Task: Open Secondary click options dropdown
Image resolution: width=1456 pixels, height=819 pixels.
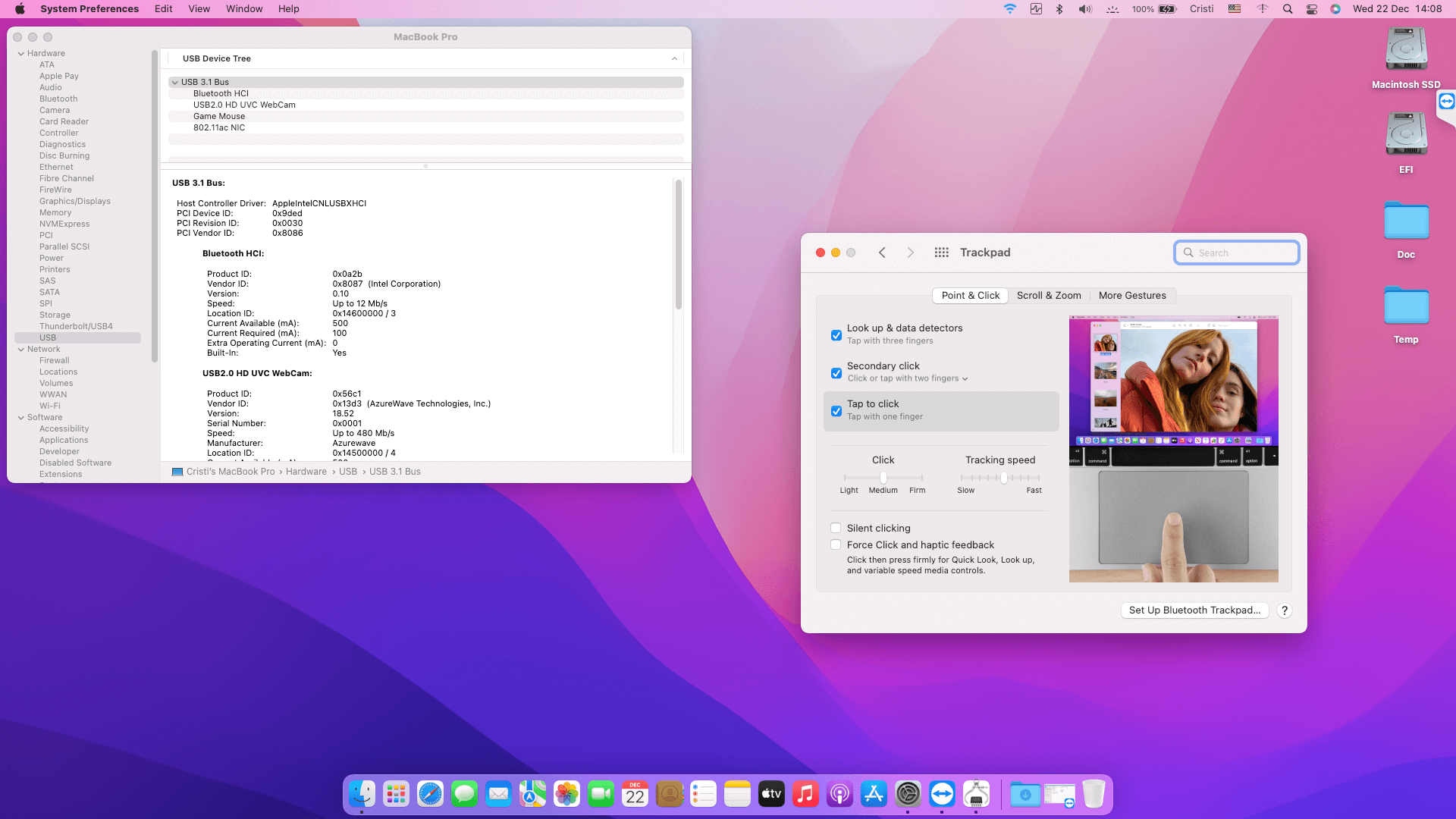Action: [908, 378]
